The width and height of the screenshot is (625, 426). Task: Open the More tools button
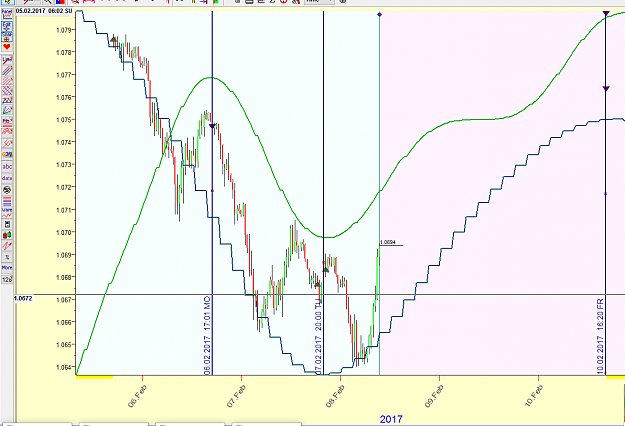tap(7, 267)
